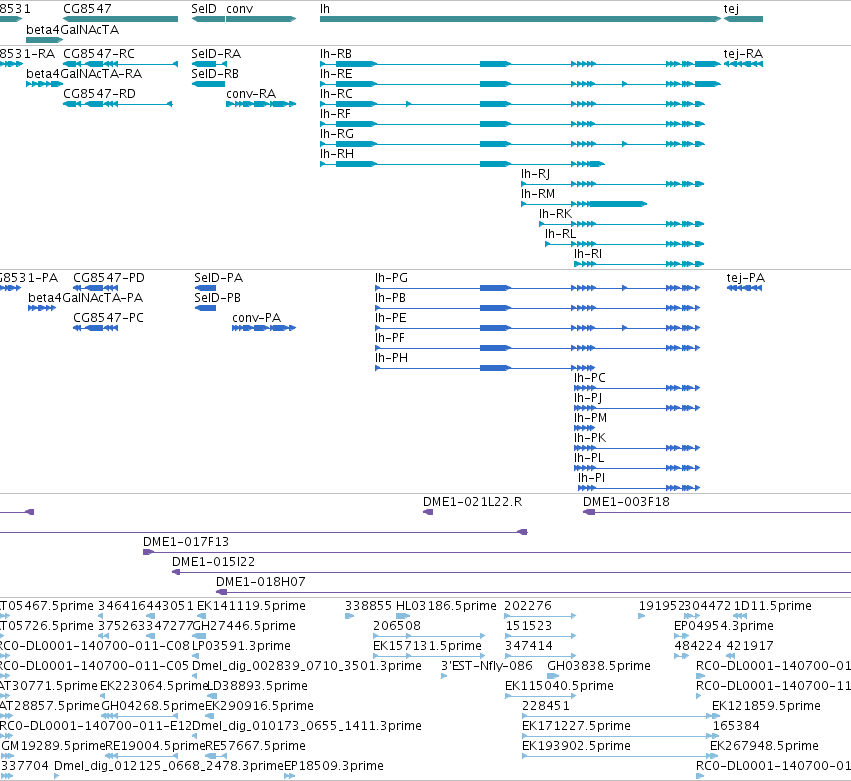Click transcript SelD-RB label

[x=215, y=74]
